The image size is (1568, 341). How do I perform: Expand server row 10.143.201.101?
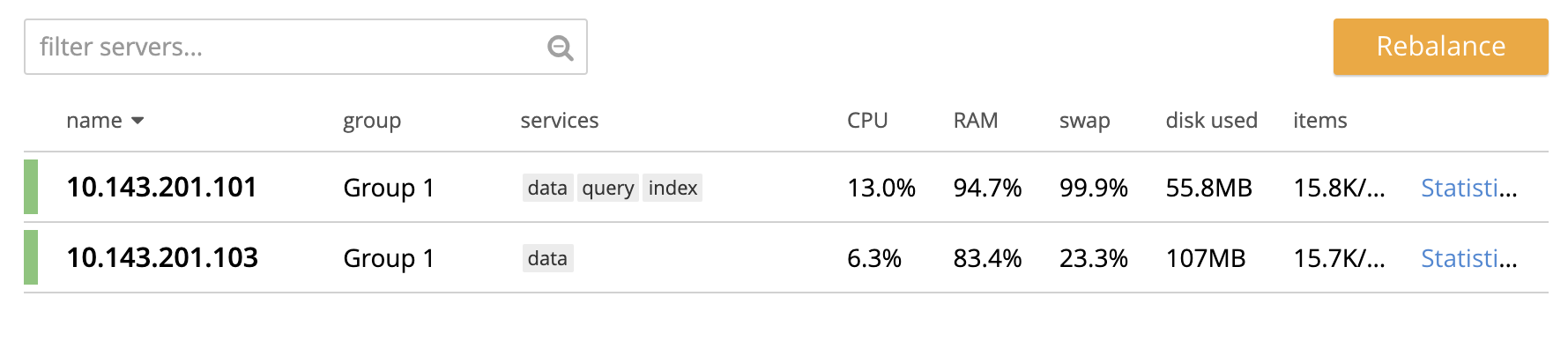pos(785,187)
